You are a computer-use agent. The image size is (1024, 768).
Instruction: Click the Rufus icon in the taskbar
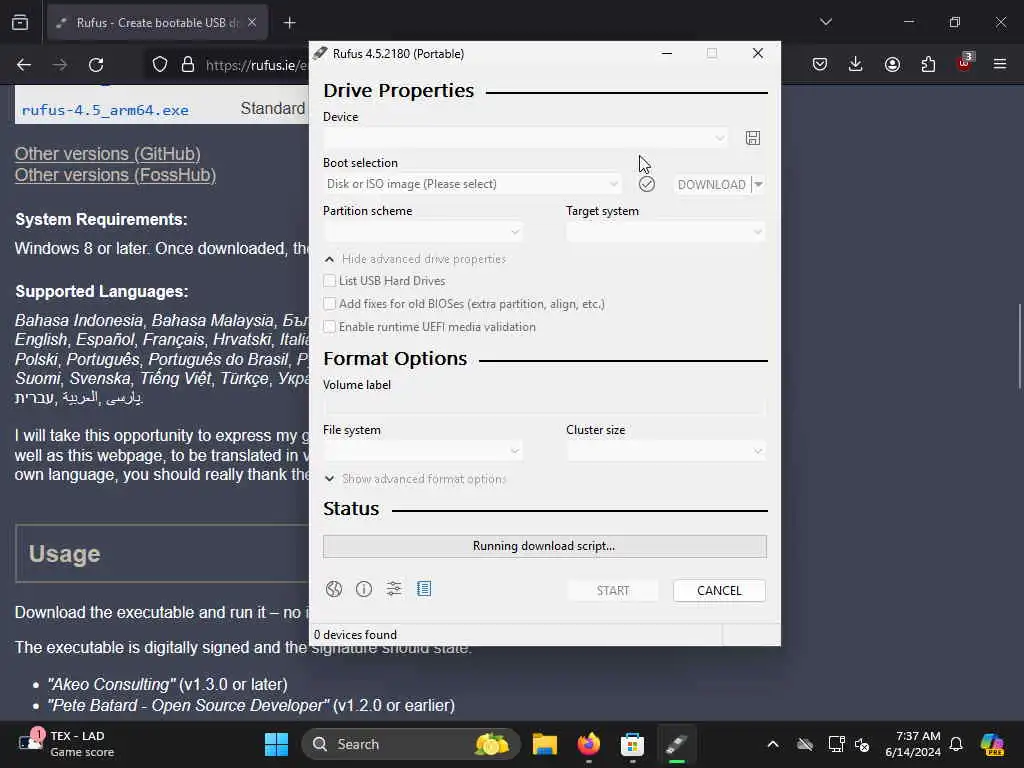point(677,744)
